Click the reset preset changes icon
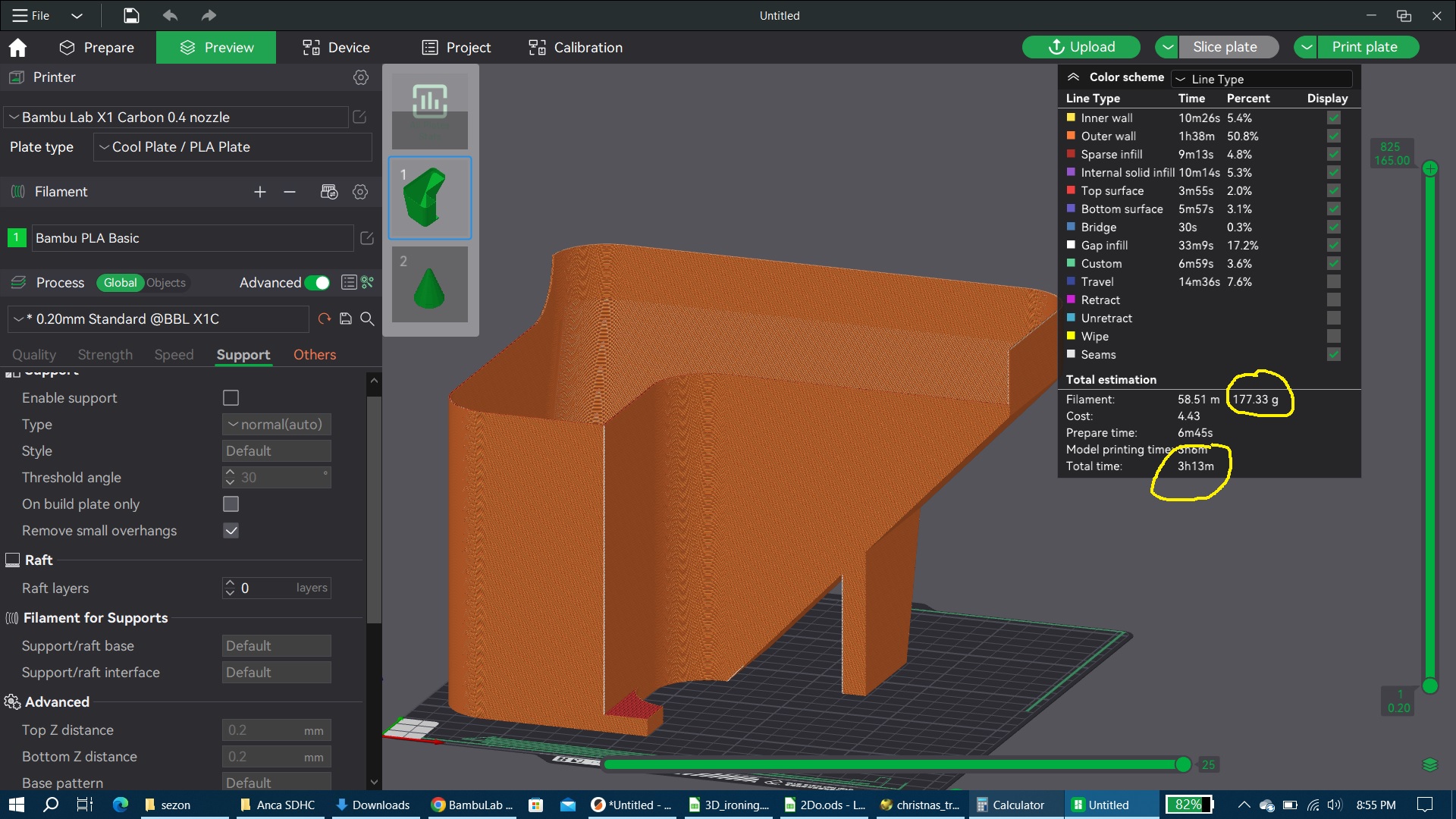 tap(325, 319)
